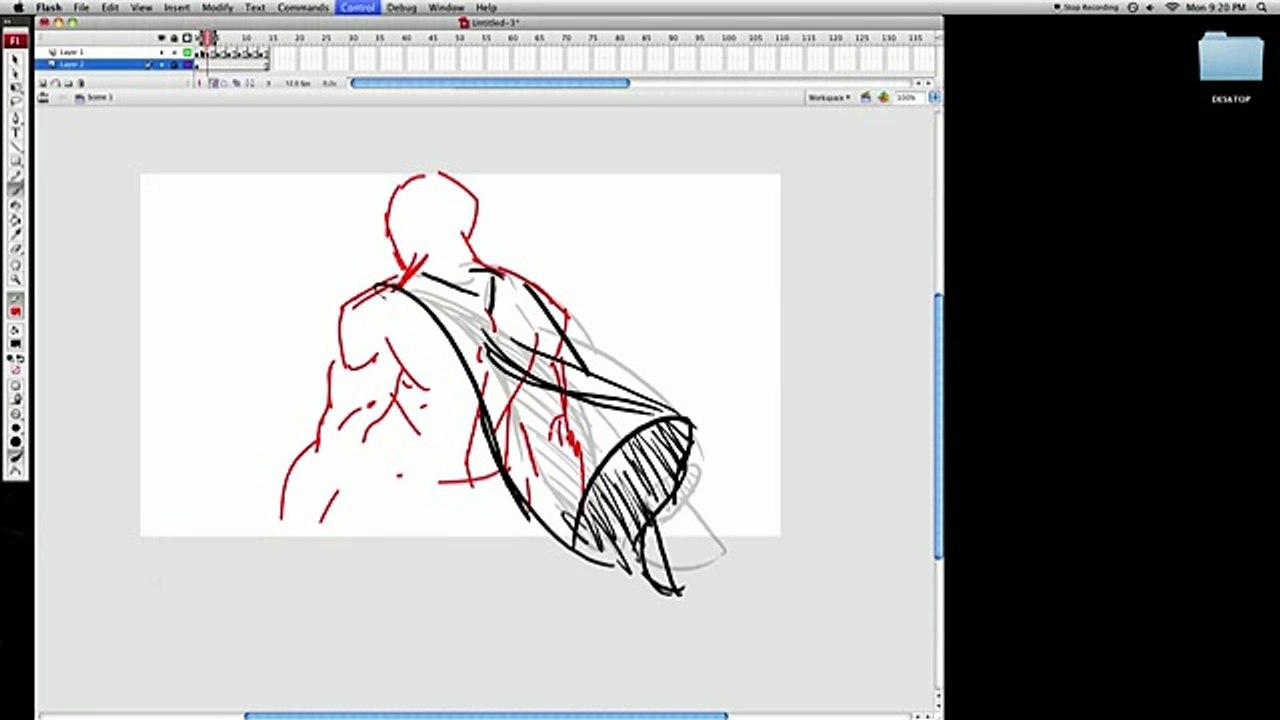Open the Control menu
The height and width of the screenshot is (720, 1280).
[x=357, y=7]
